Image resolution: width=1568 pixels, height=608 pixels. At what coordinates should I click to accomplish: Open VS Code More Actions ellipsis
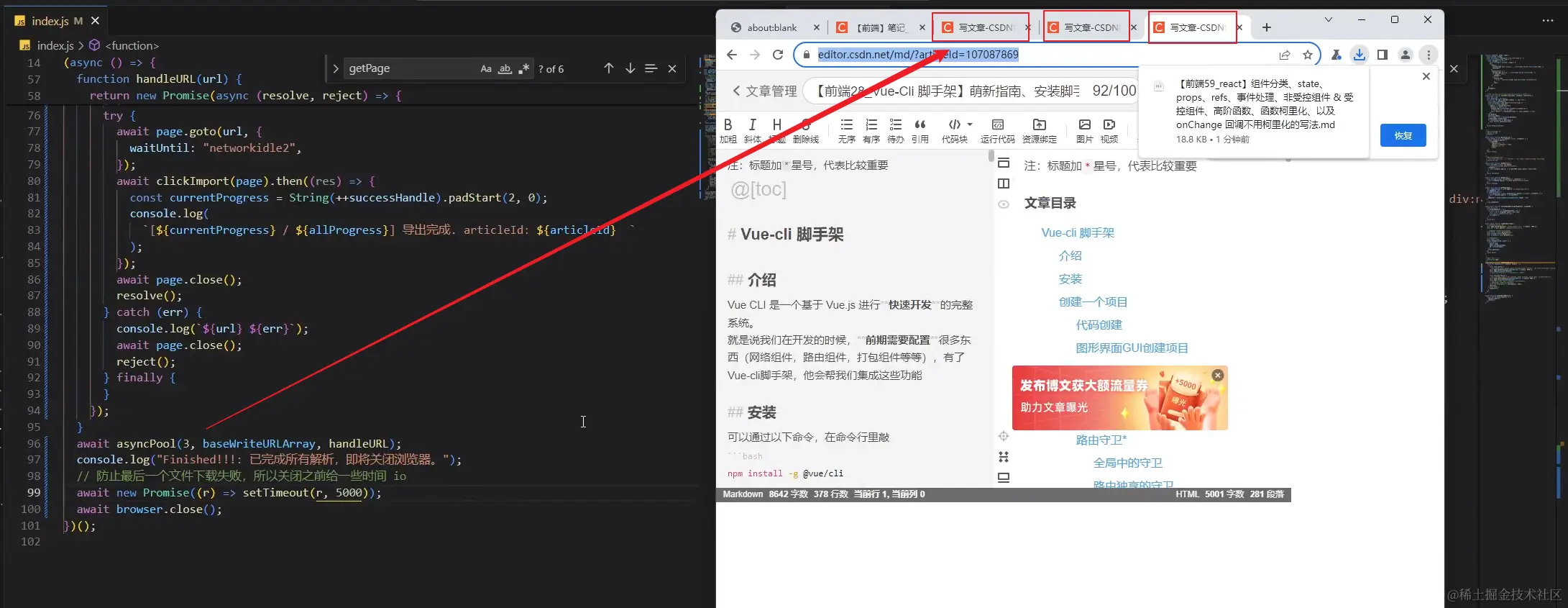point(1548,20)
